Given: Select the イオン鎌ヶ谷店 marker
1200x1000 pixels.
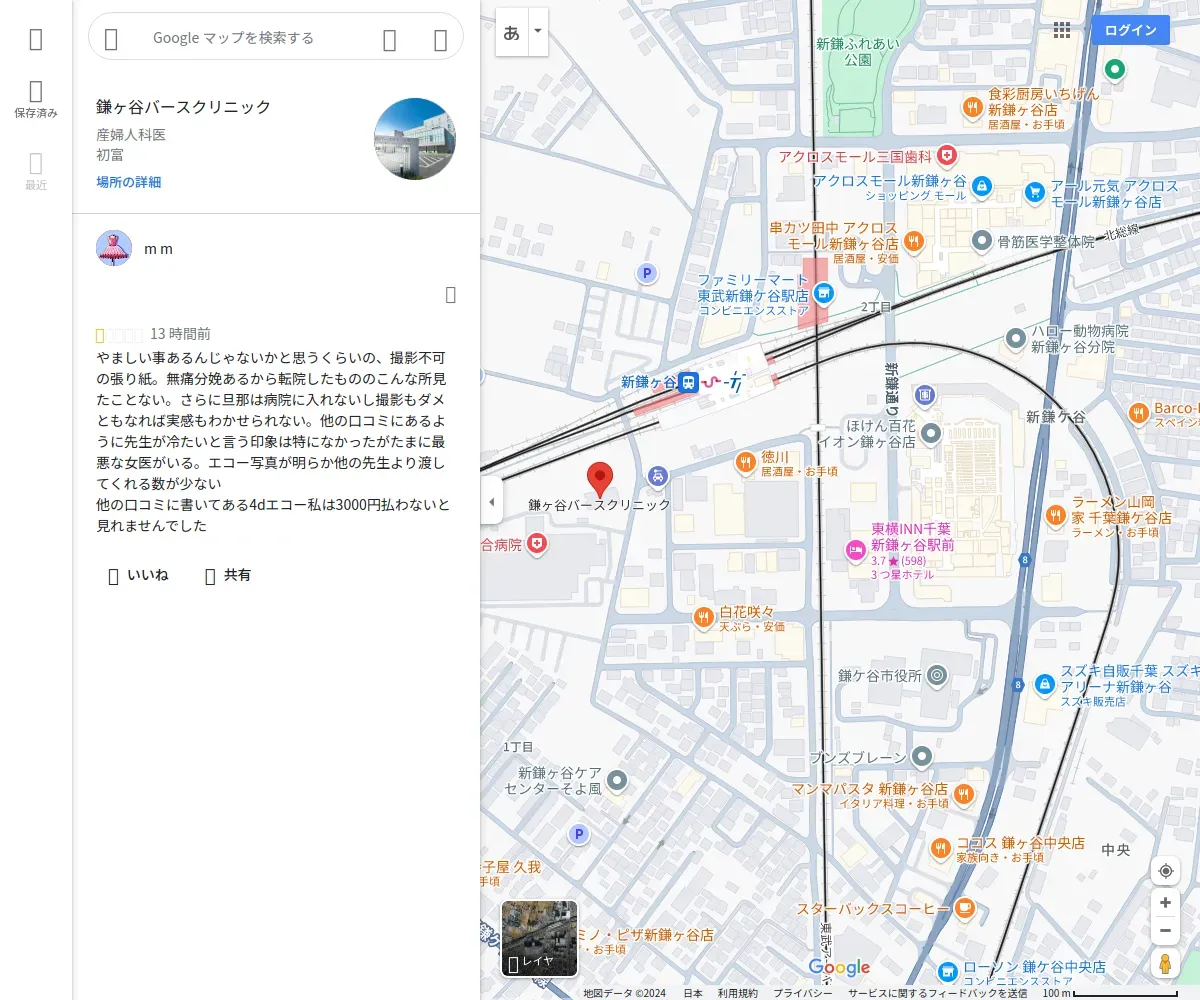Looking at the screenshot, I should point(931,433).
